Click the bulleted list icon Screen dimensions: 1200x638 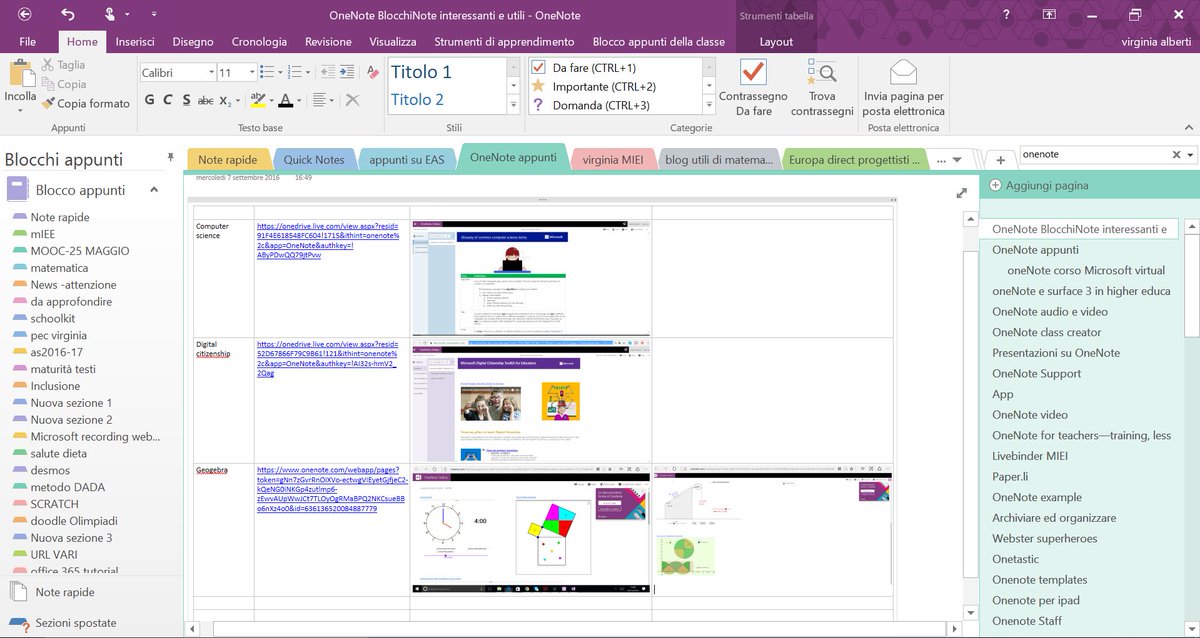point(267,72)
